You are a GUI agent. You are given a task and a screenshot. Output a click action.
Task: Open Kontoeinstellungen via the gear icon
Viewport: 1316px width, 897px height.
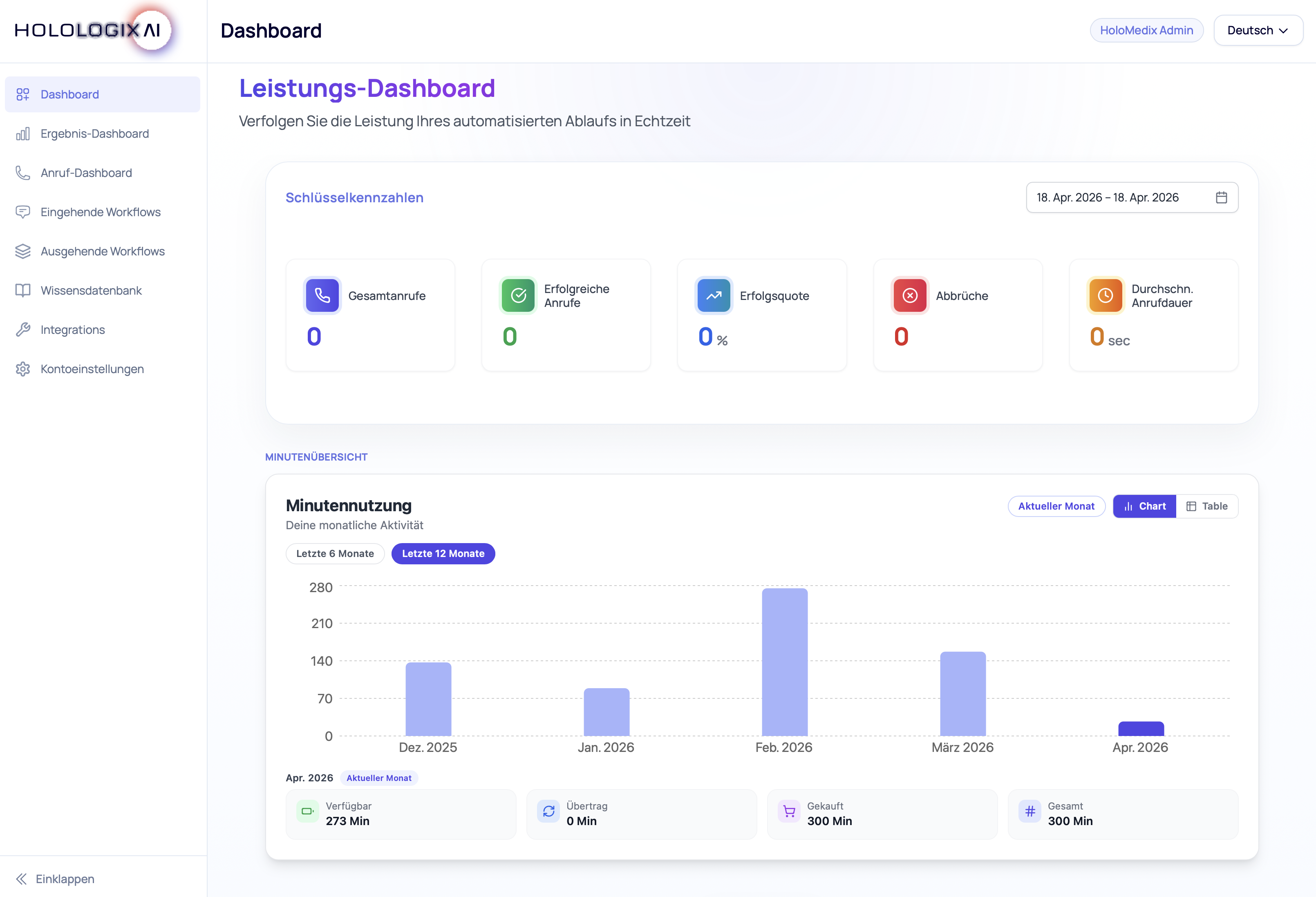[22, 369]
